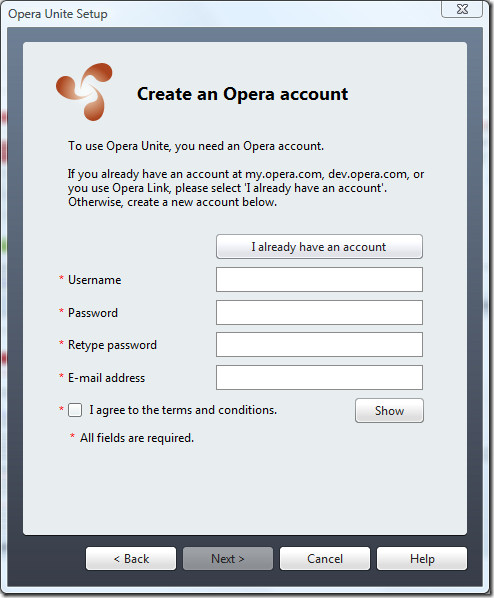494x598 pixels.
Task: Click the 'Retype password' label
Action: tap(112, 345)
